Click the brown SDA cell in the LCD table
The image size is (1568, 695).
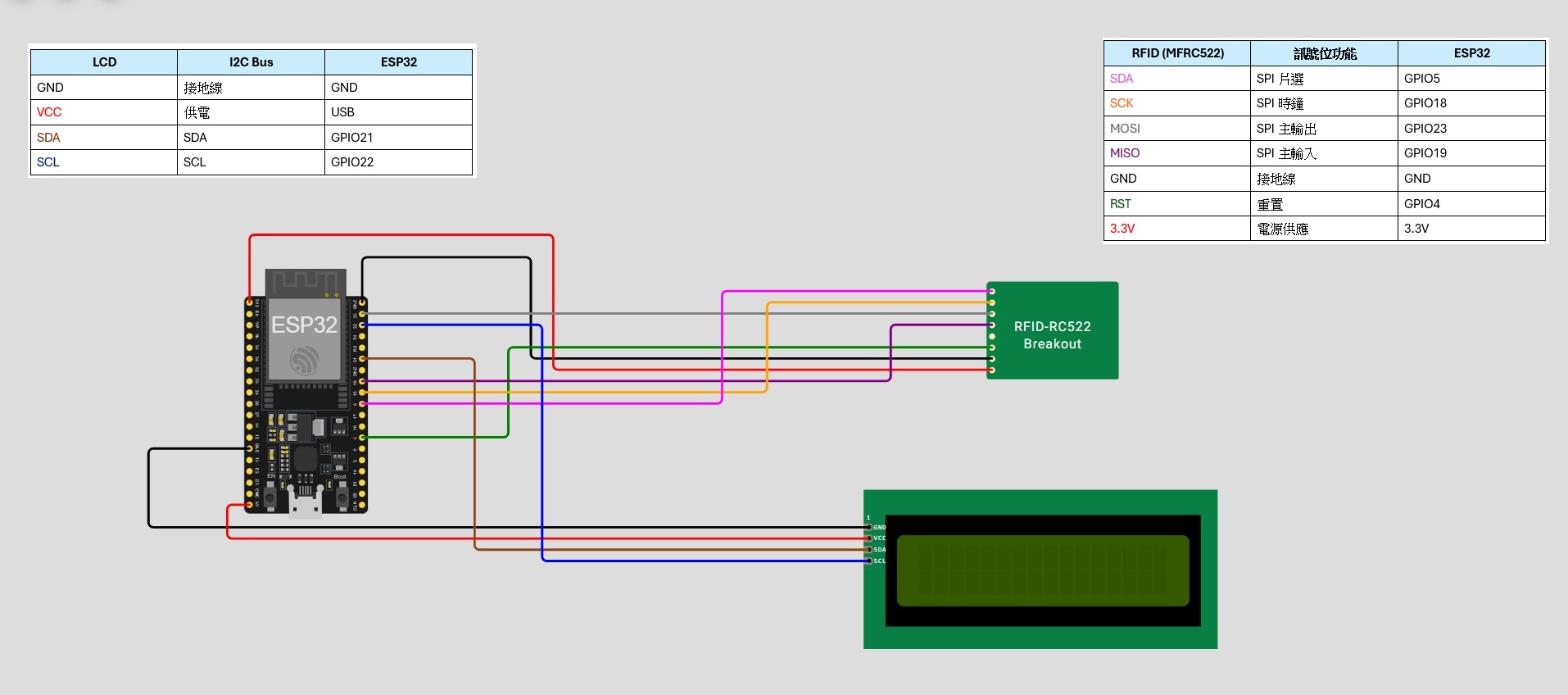click(x=104, y=138)
